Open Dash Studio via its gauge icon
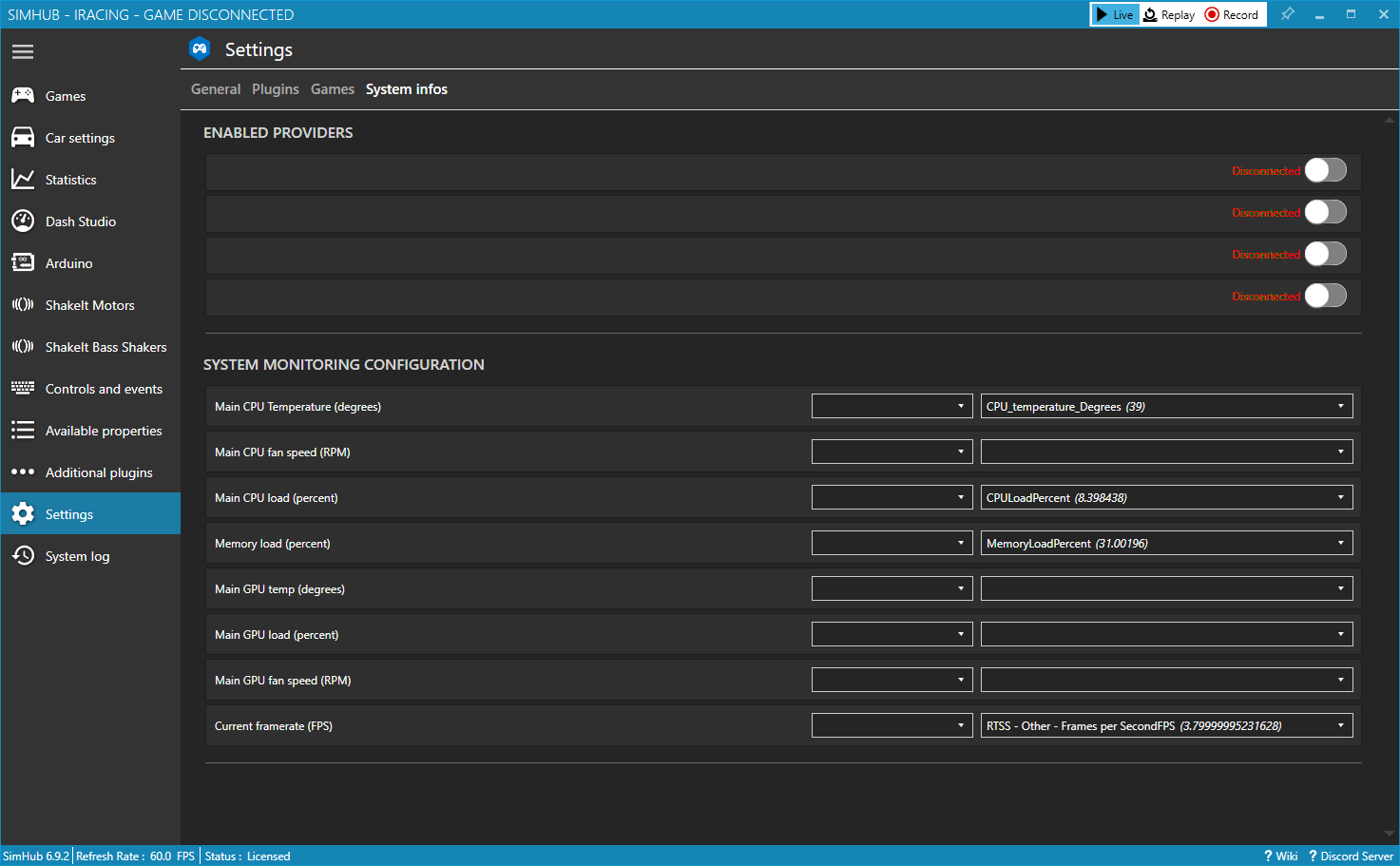Viewport: 1400px width, 866px height. (23, 221)
